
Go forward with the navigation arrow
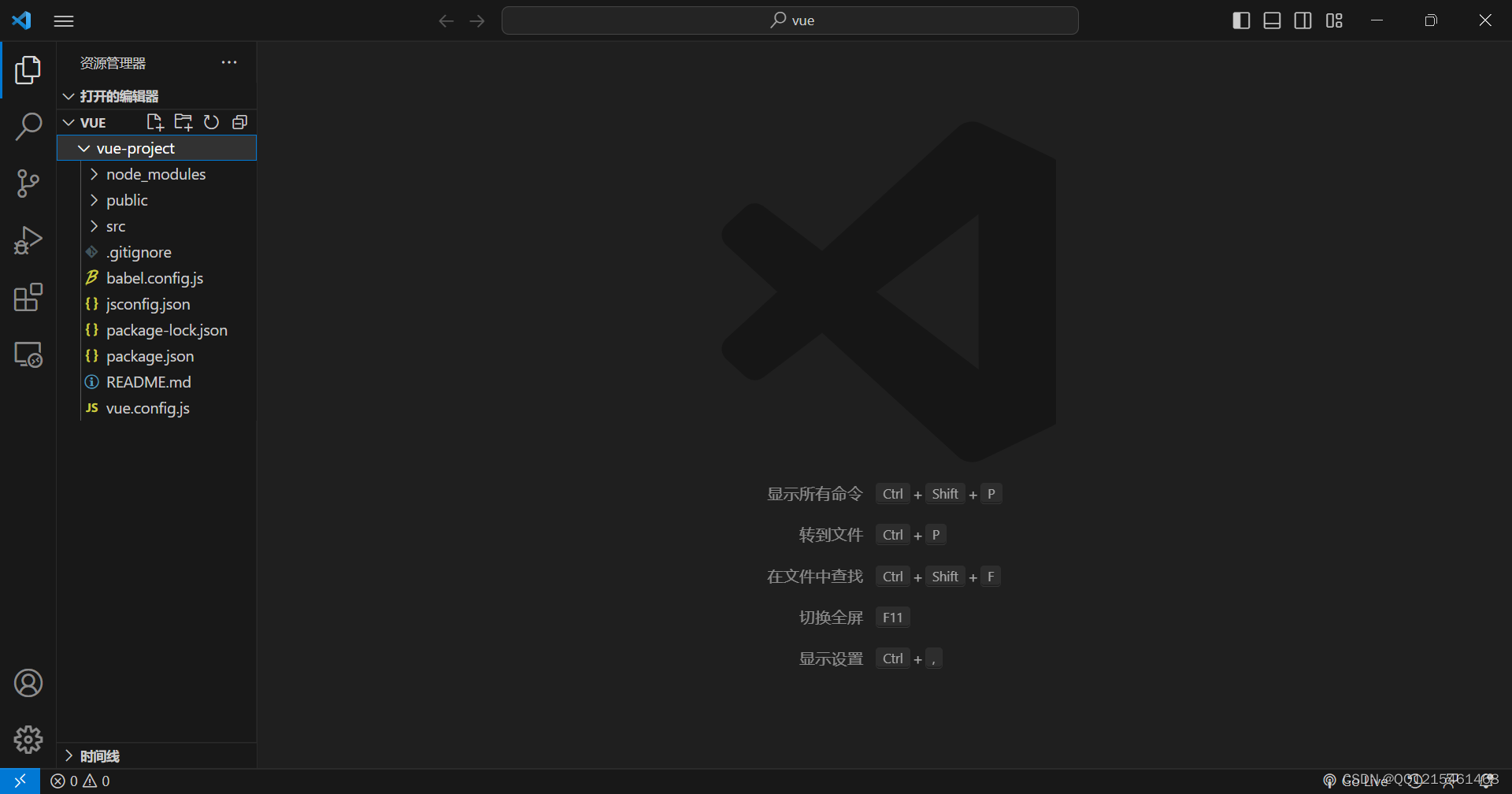(x=477, y=21)
